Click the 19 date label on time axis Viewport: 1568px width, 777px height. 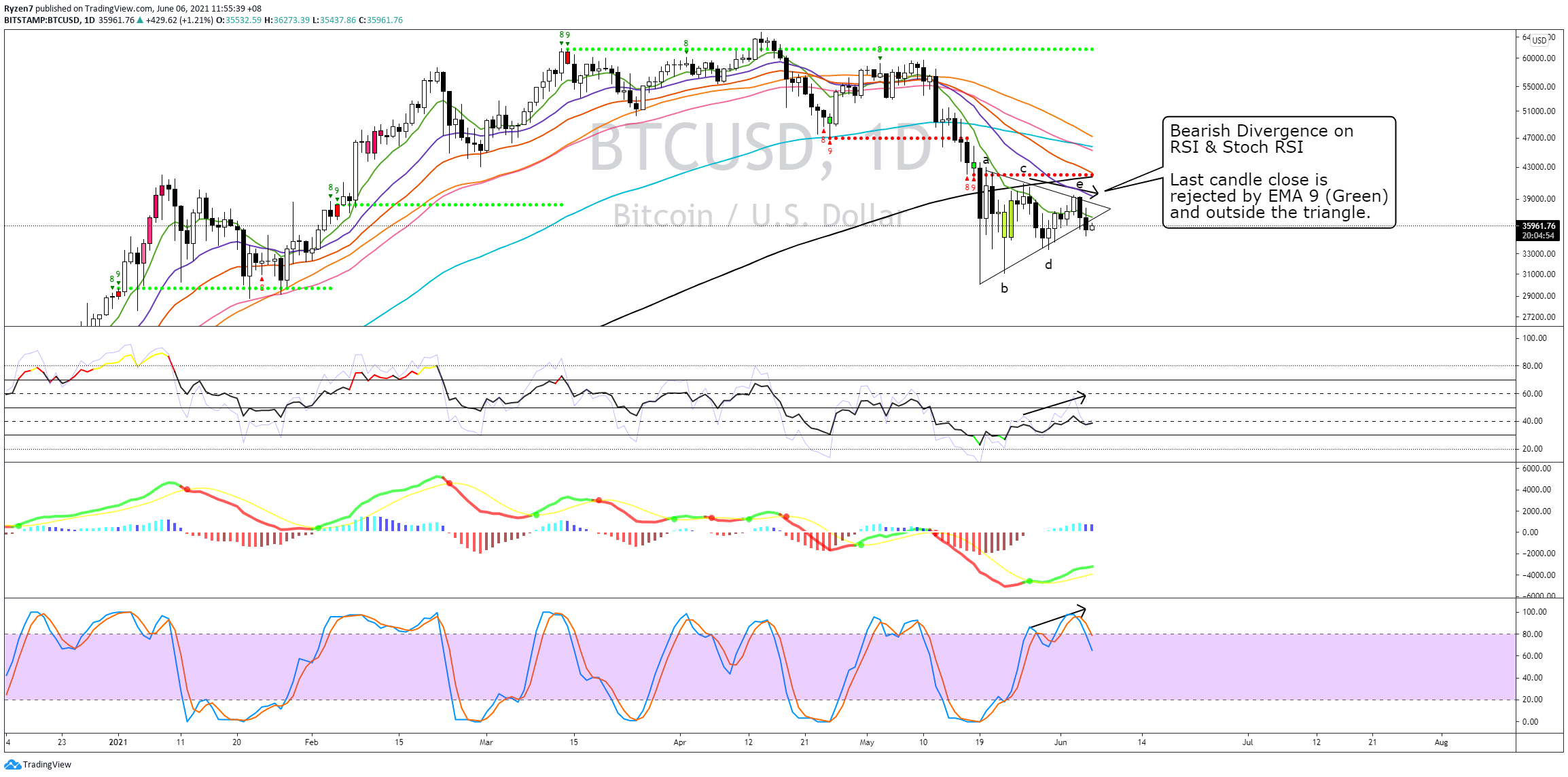click(979, 742)
